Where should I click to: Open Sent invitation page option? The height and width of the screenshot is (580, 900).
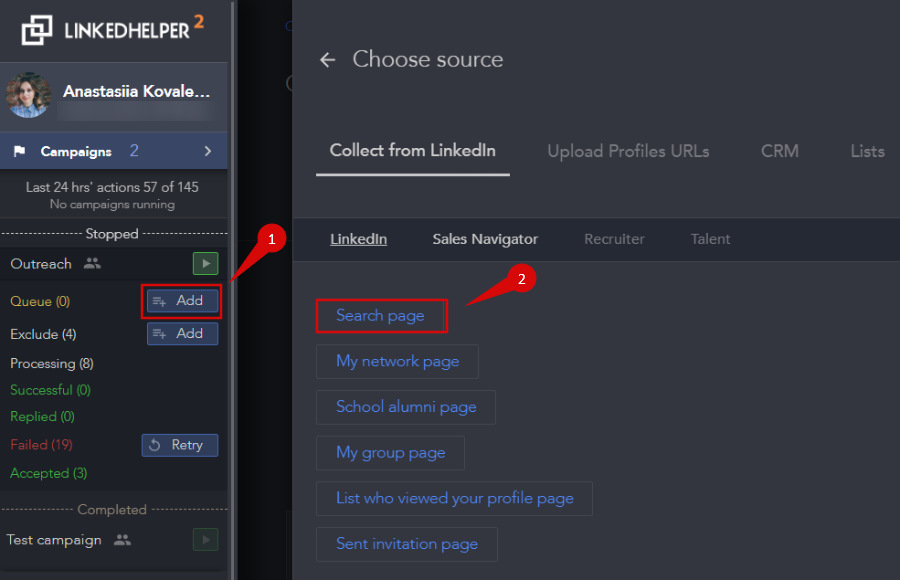click(x=407, y=544)
